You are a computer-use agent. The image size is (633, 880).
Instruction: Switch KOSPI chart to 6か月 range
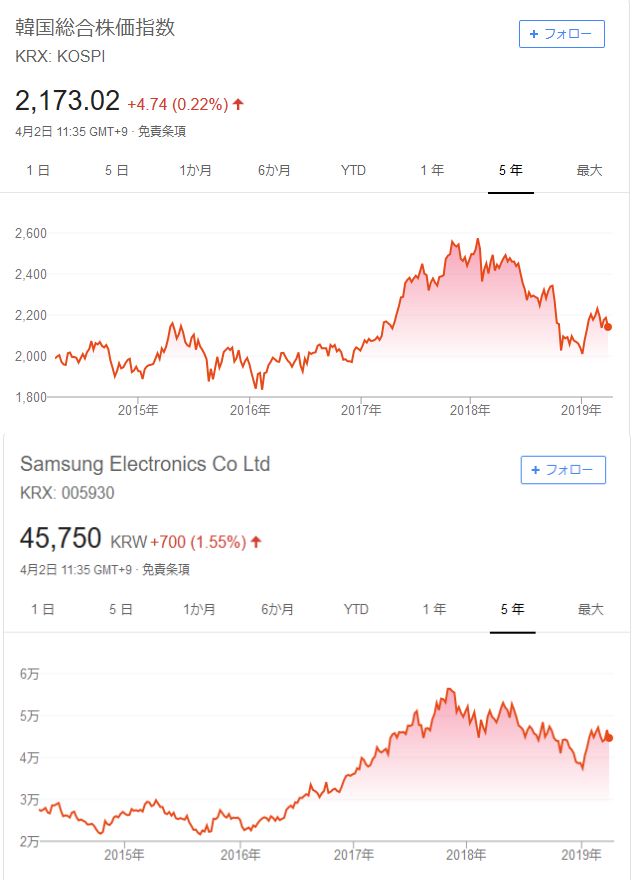(x=274, y=170)
